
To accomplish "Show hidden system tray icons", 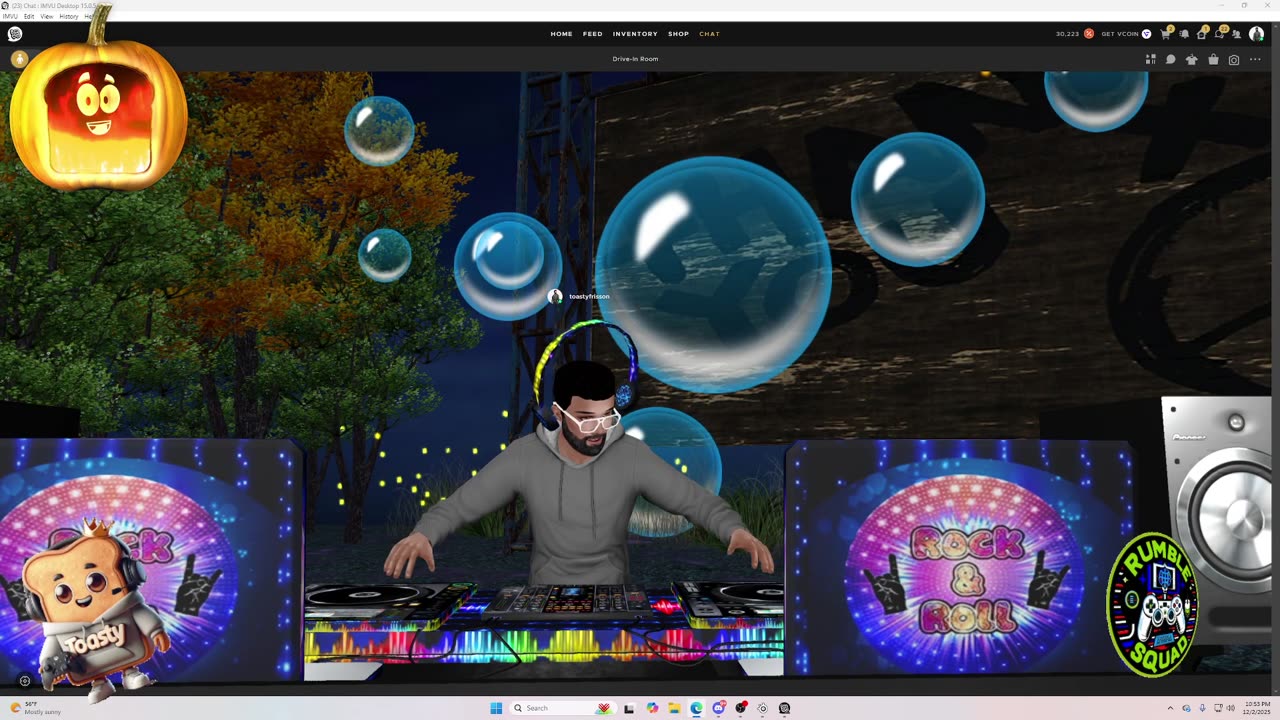I will point(1171,708).
